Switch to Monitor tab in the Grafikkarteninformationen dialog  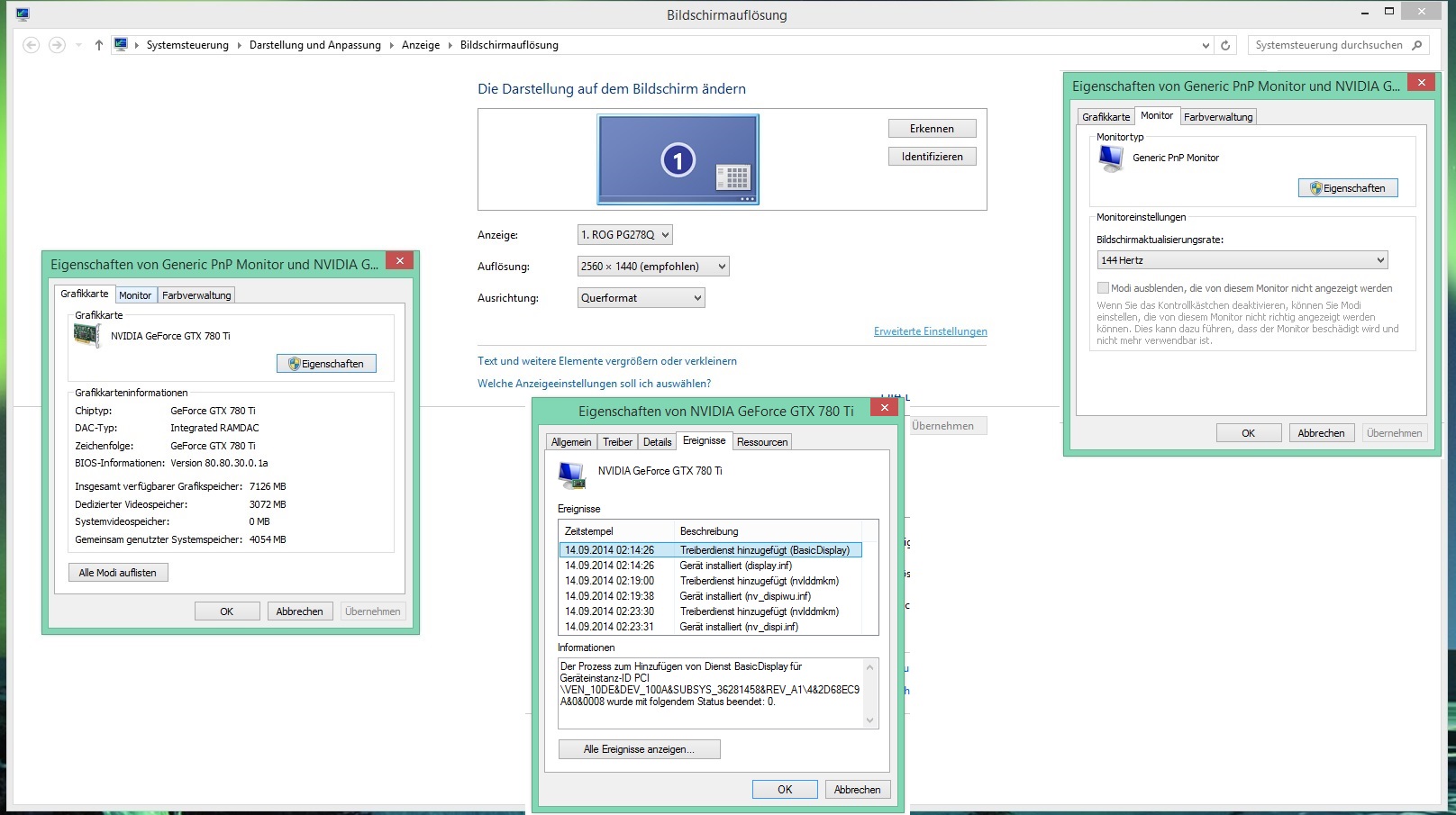pos(135,295)
